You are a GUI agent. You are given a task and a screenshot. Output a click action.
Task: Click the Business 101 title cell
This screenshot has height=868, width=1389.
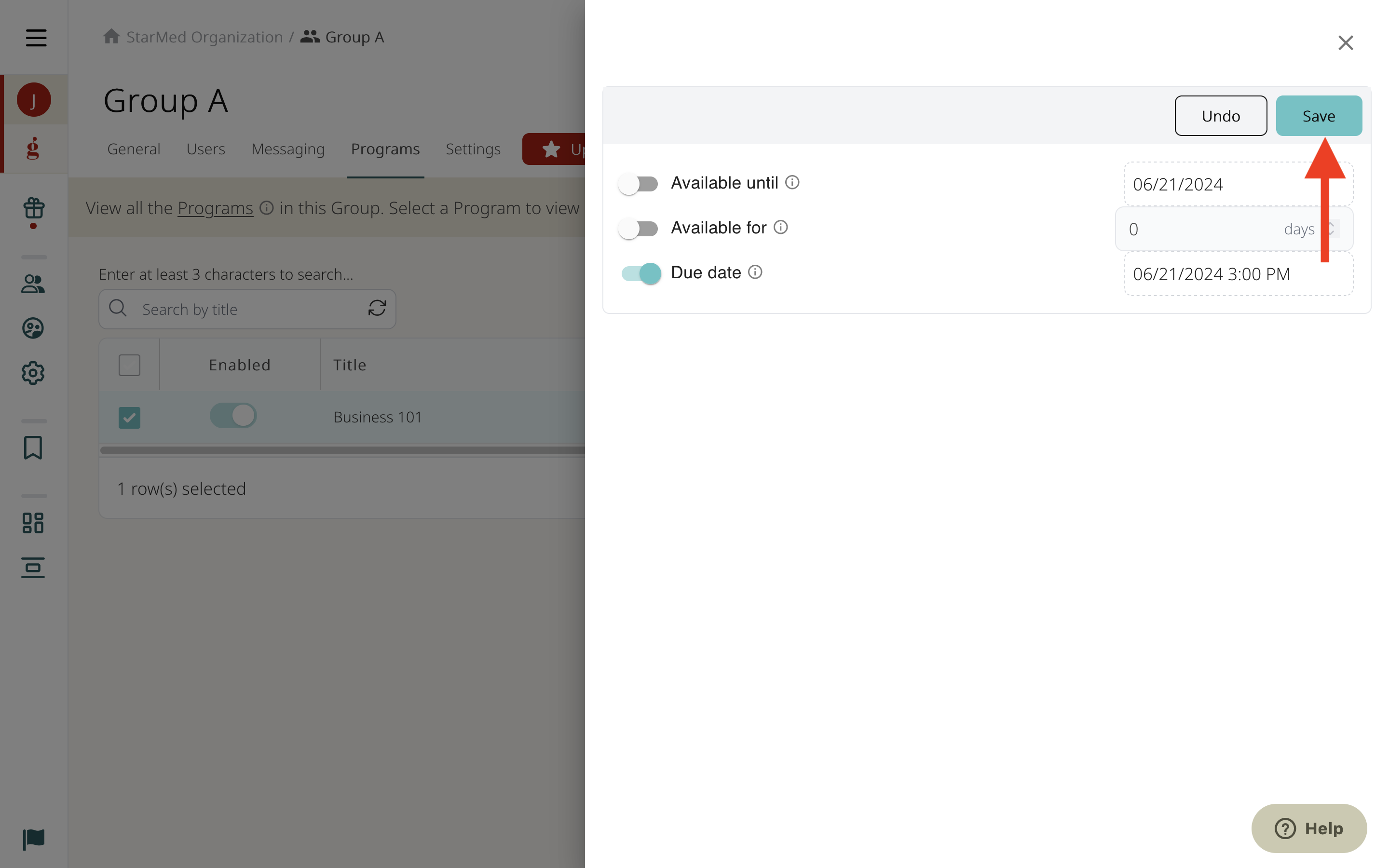tap(377, 417)
